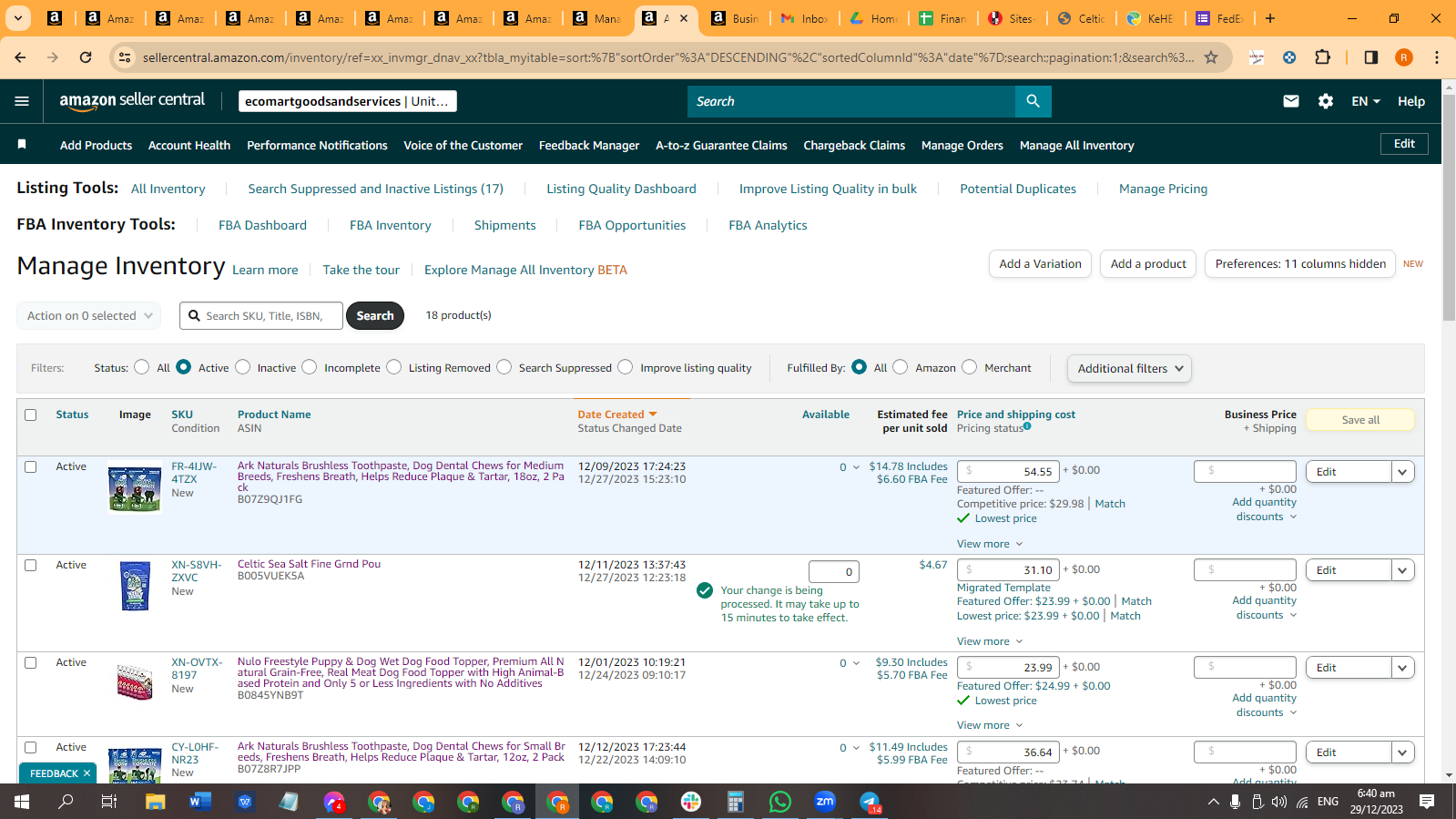Viewport: 1456px width, 819px height.
Task: Click the Save all button
Action: pos(1360,420)
